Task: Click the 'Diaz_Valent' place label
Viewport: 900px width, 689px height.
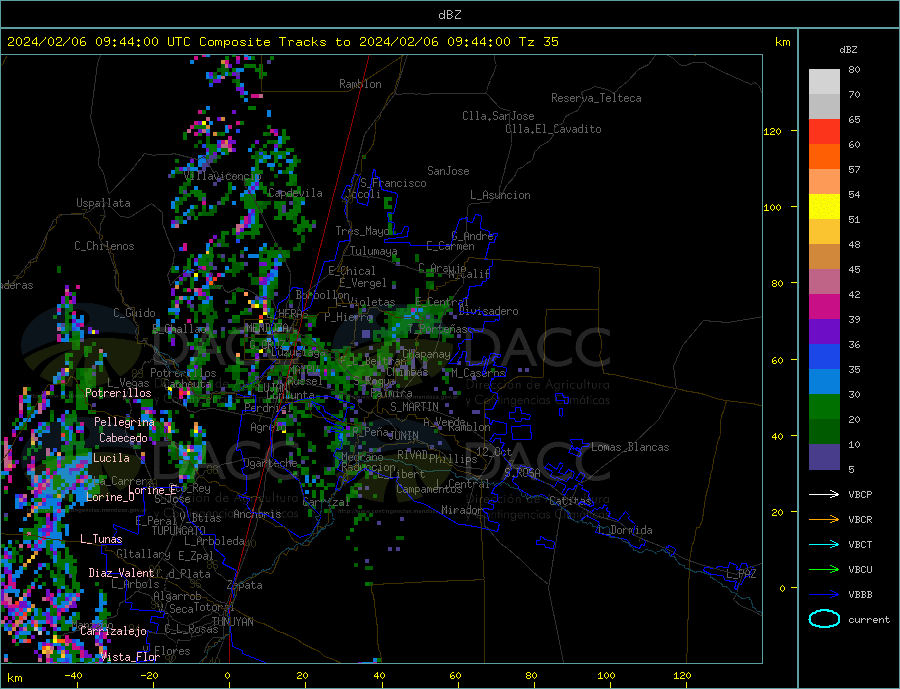Action: click(x=121, y=573)
